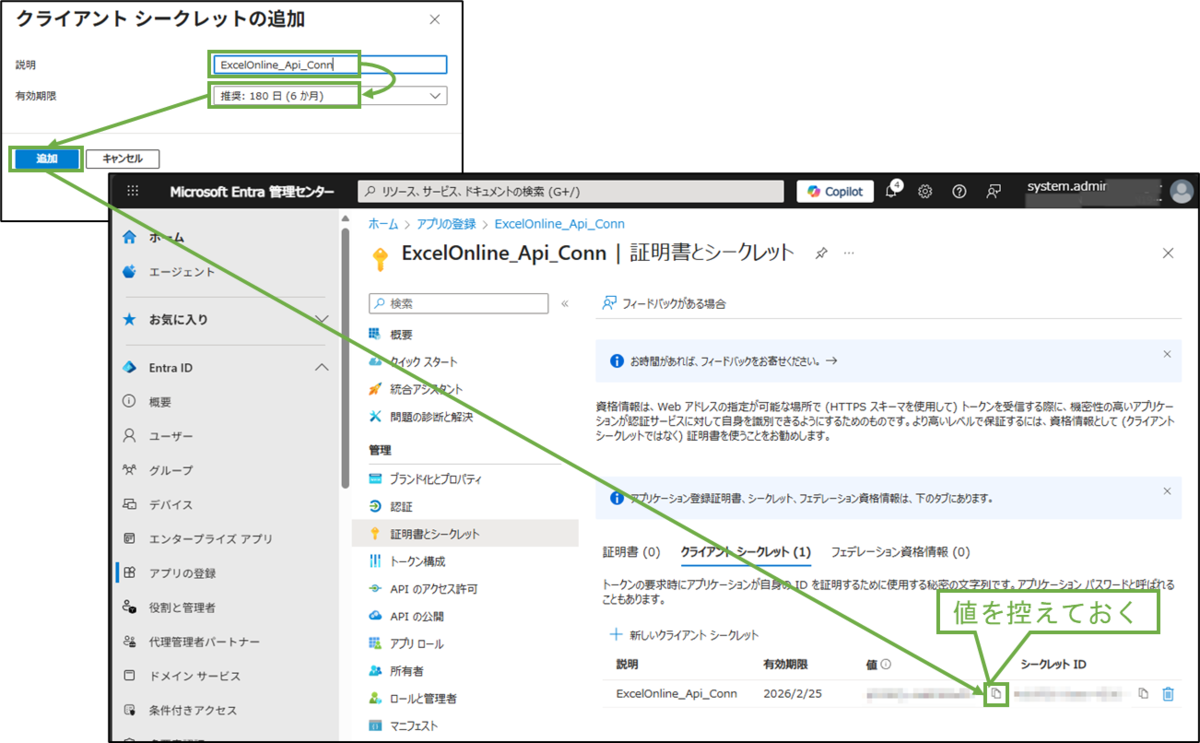Click フィードバックがある場合 button
Viewport: 1200px width, 743px height.
pyautogui.click(x=665, y=303)
